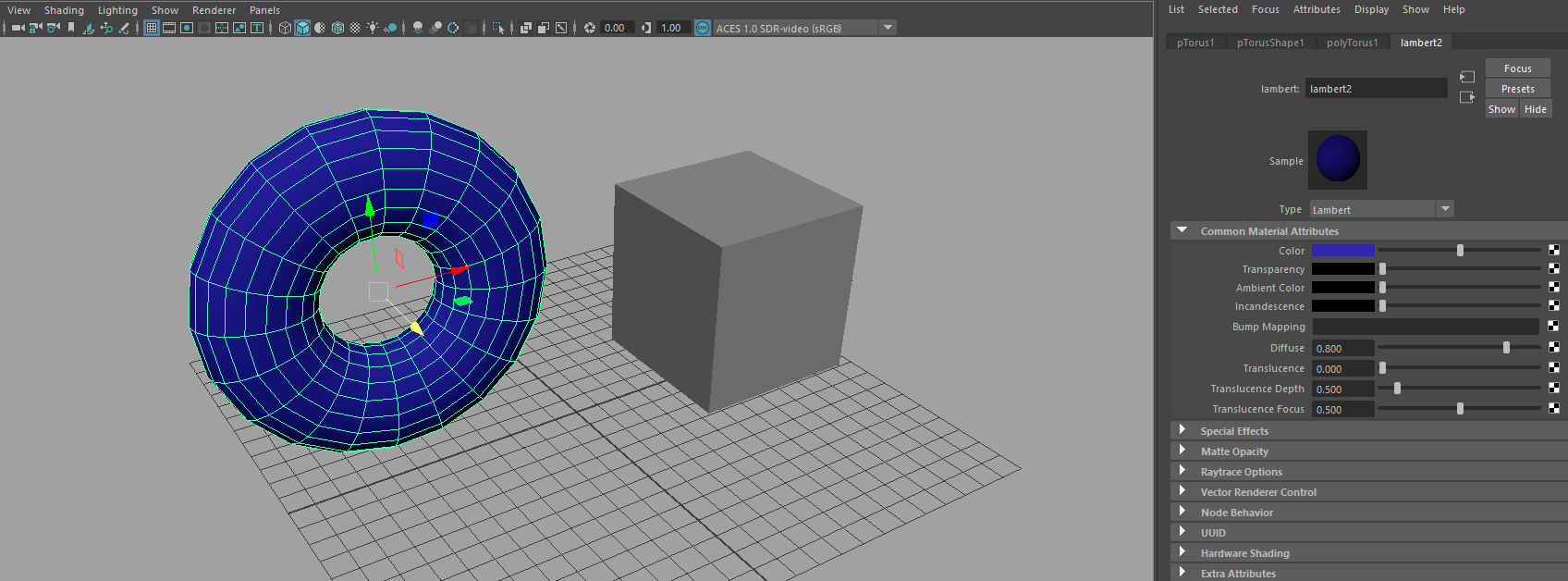Click the Wireframe cube icon
Screen dimensions: 1568x581
click(x=285, y=28)
